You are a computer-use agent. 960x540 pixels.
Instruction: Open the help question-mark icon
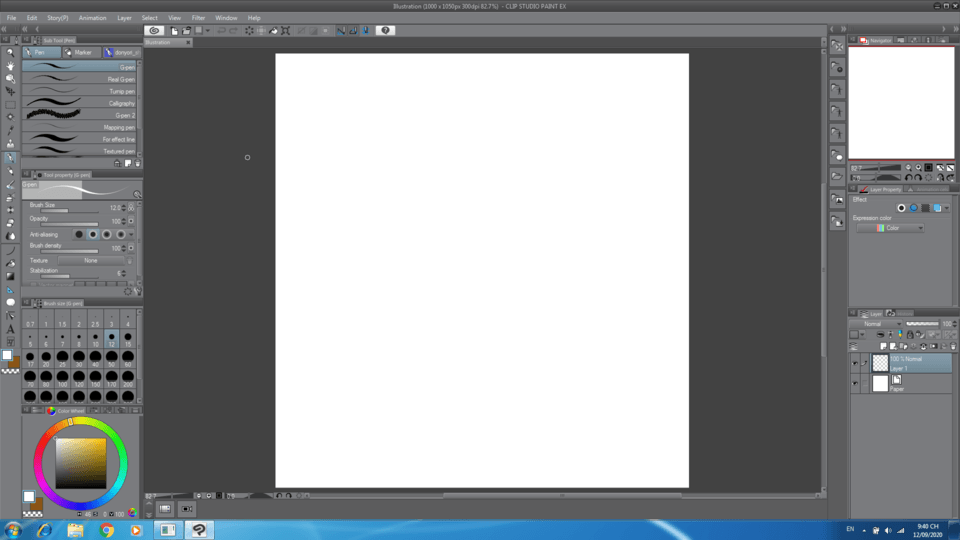(x=385, y=30)
